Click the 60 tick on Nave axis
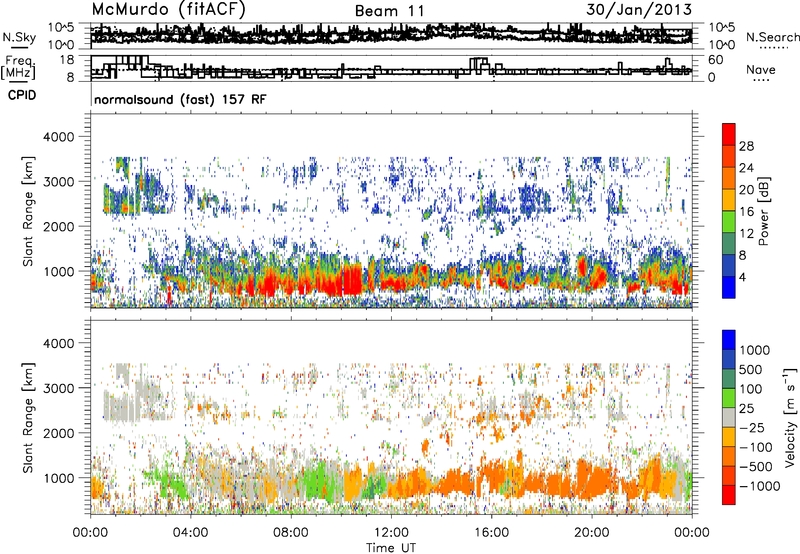The height and width of the screenshot is (554, 800). point(715,60)
